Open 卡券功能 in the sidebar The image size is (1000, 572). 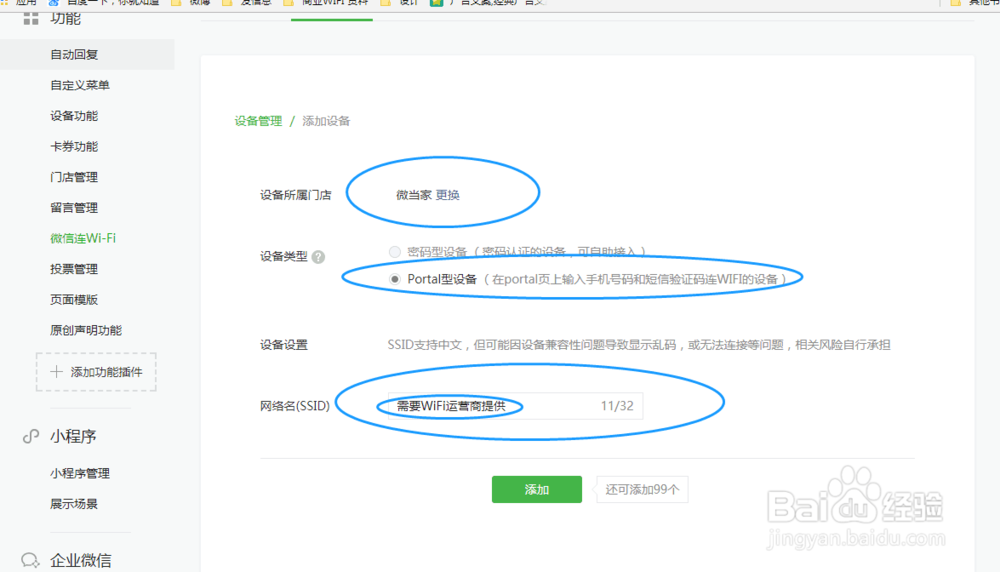(74, 147)
